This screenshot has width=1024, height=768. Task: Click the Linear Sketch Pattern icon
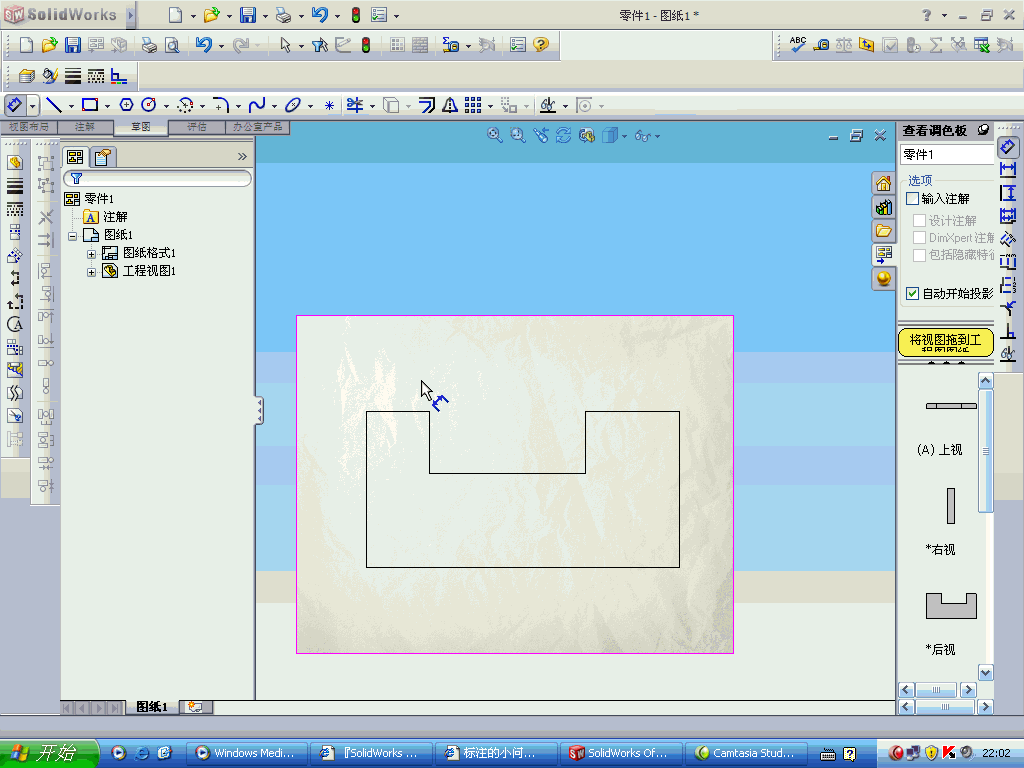click(x=473, y=105)
